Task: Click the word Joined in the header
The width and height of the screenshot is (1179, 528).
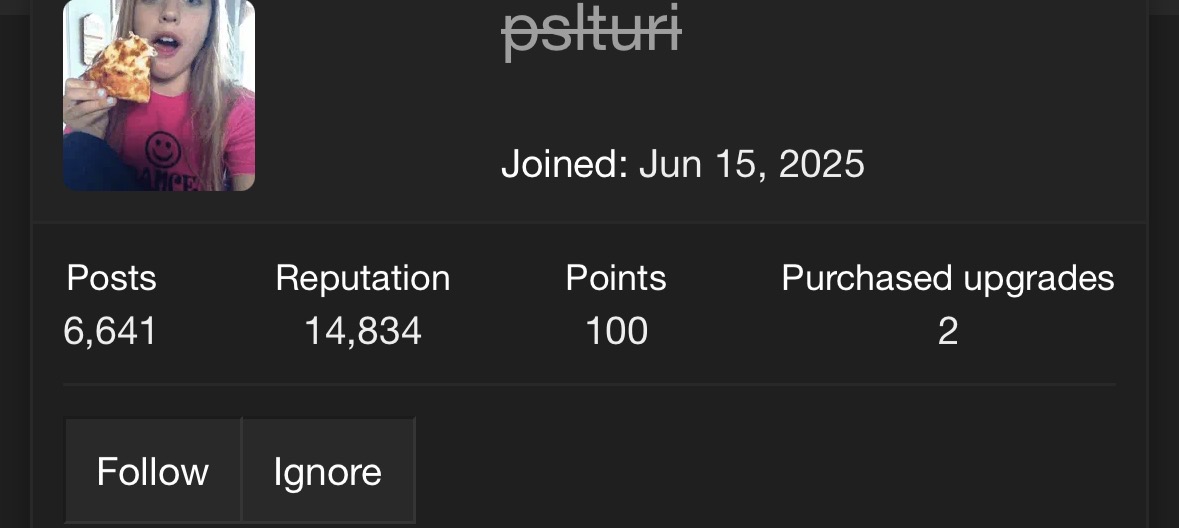Action: click(565, 163)
